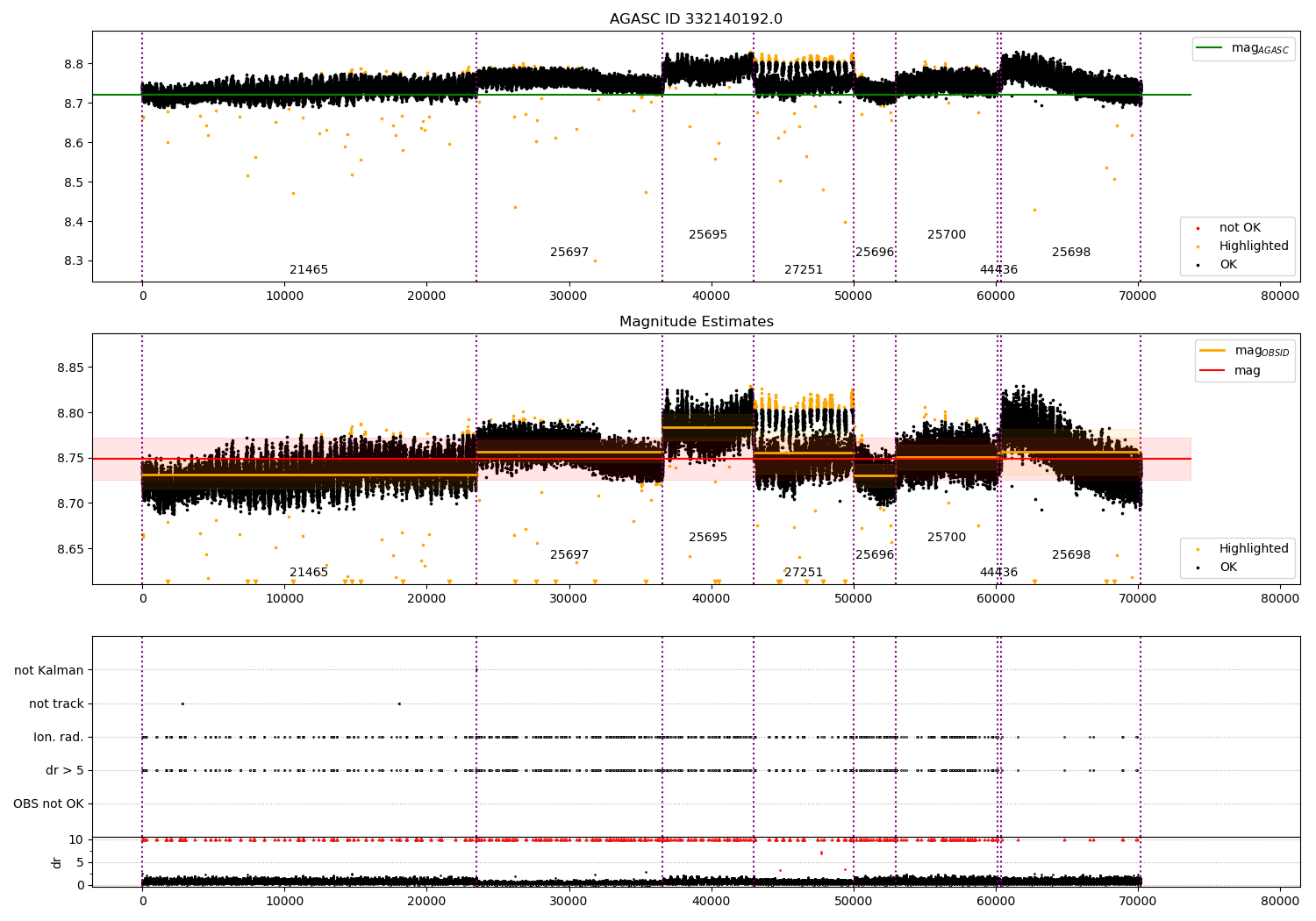The height and width of the screenshot is (921, 1316).
Task: Click the 40000 x-axis tick under Magnitude Estimates plot
Action: pyautogui.click(x=711, y=599)
